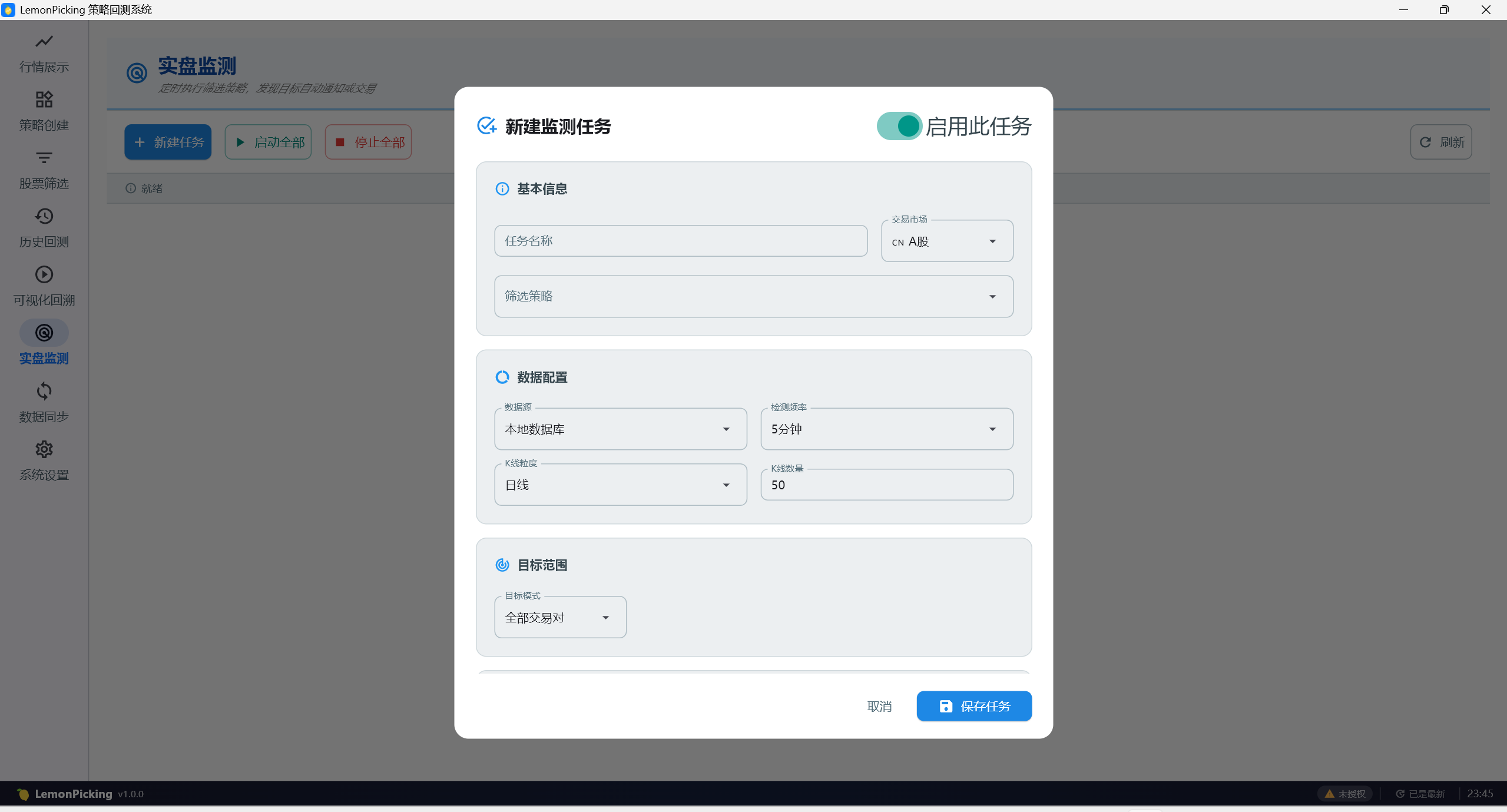Open the 筛选策略 dropdown
The width and height of the screenshot is (1507, 812).
coord(753,296)
